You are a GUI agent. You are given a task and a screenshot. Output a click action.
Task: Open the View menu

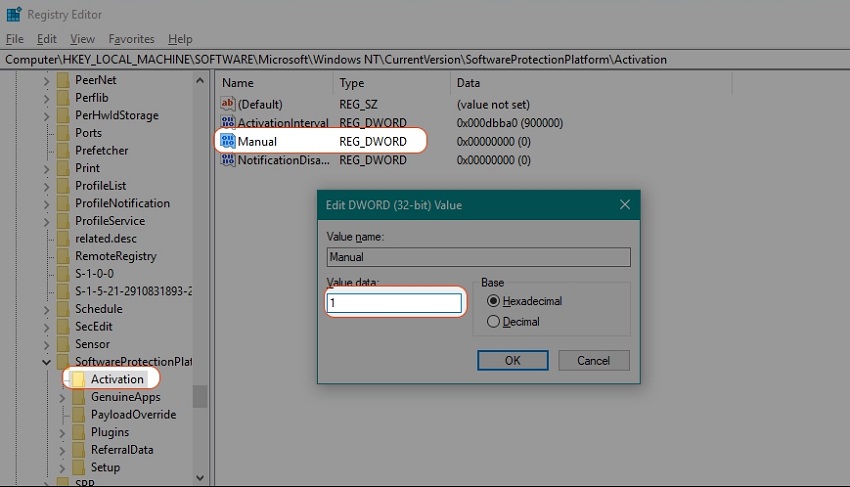[x=82, y=39]
